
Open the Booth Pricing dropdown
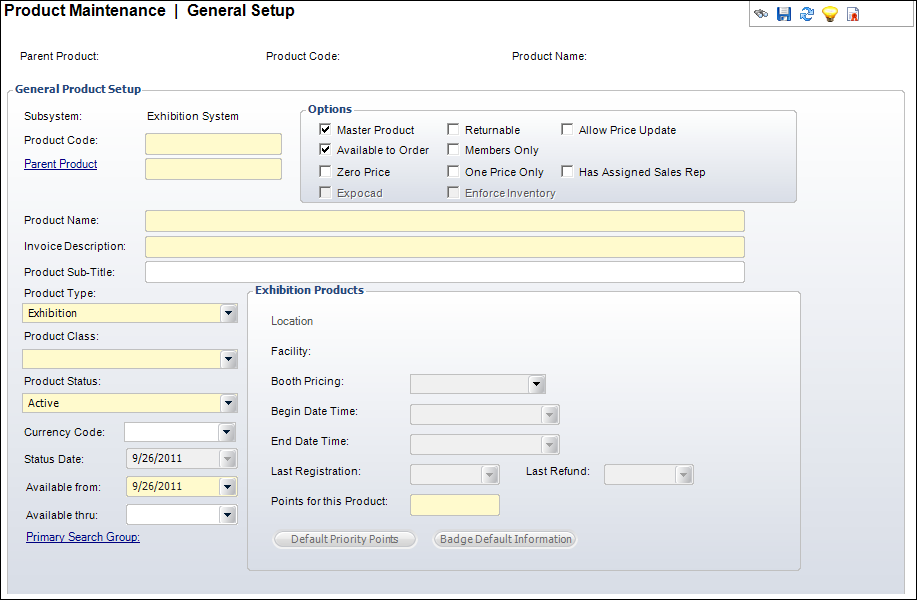click(537, 383)
